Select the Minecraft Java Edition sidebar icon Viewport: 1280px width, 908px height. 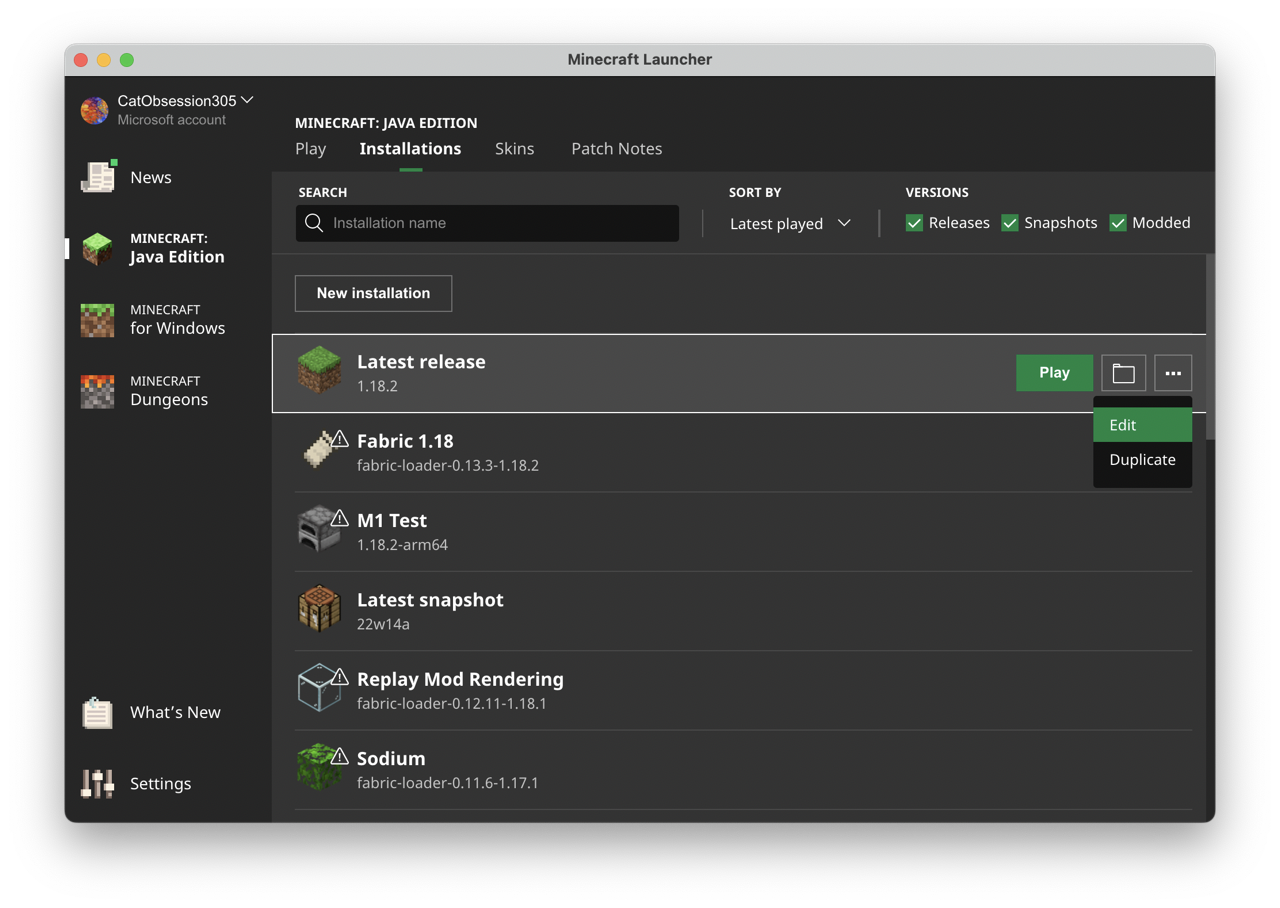point(95,248)
